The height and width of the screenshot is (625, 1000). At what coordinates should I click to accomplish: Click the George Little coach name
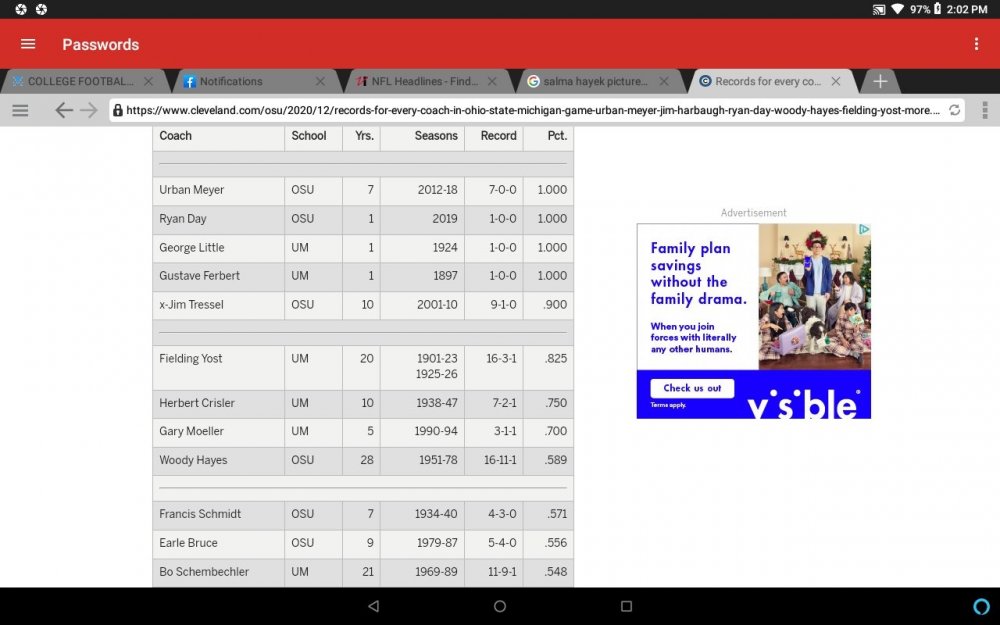[x=191, y=247]
